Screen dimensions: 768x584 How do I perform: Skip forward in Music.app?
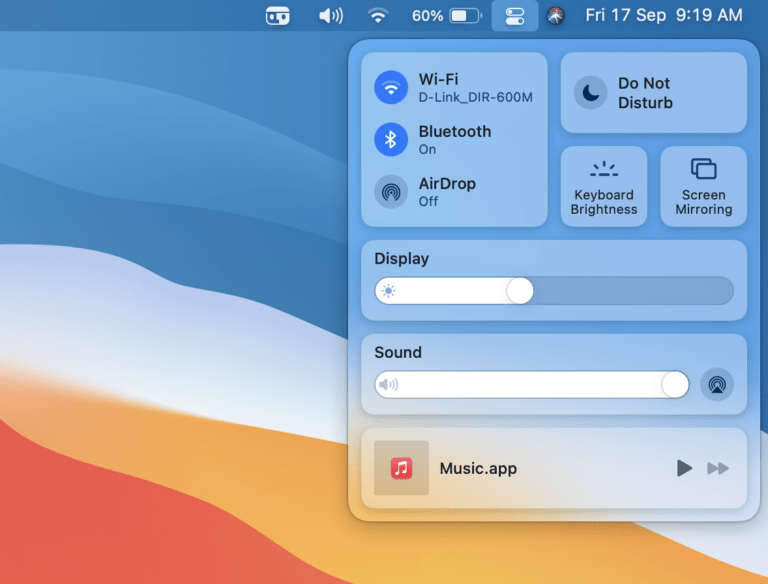click(718, 468)
